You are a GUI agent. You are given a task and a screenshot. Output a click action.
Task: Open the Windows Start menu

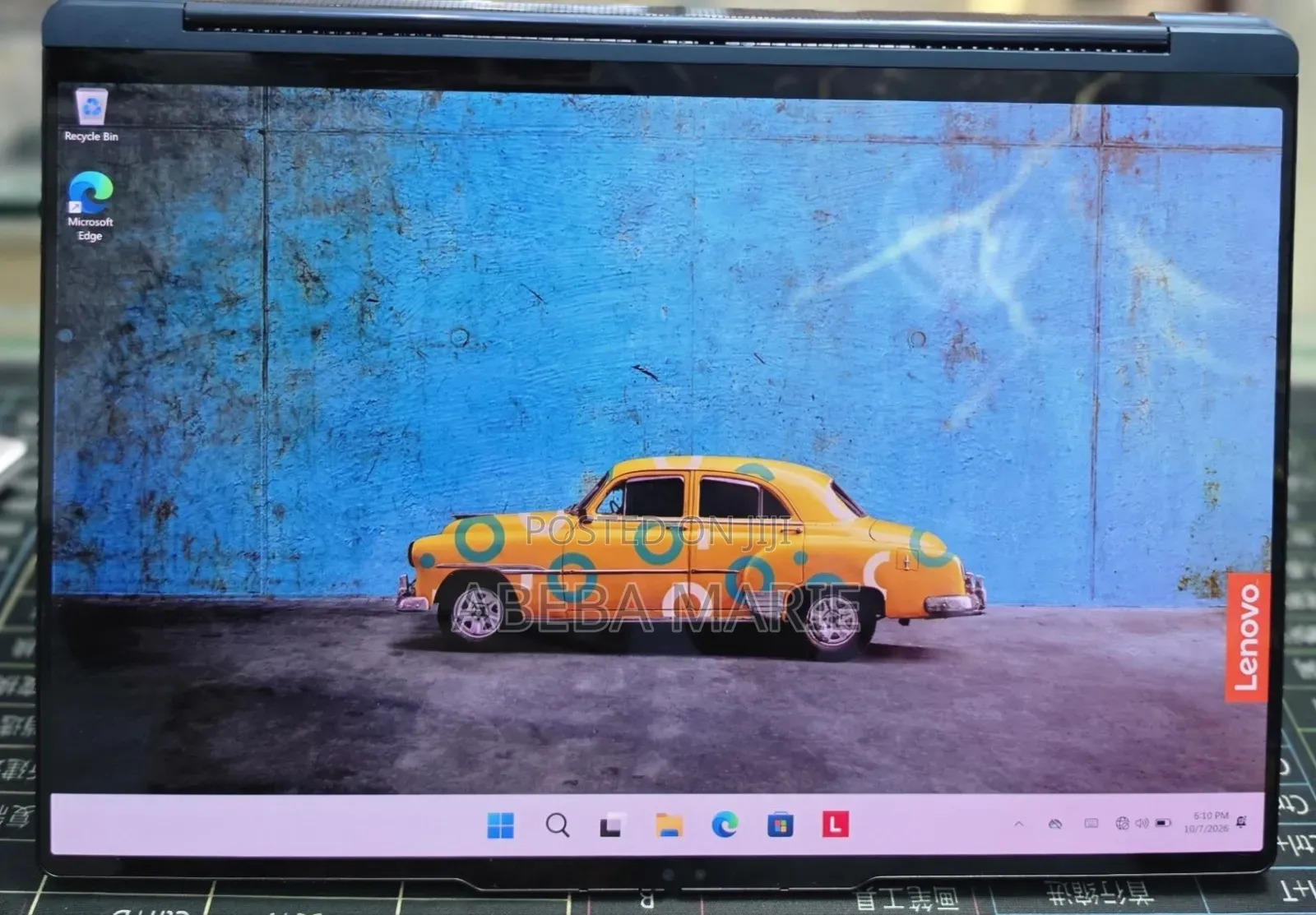[x=500, y=825]
